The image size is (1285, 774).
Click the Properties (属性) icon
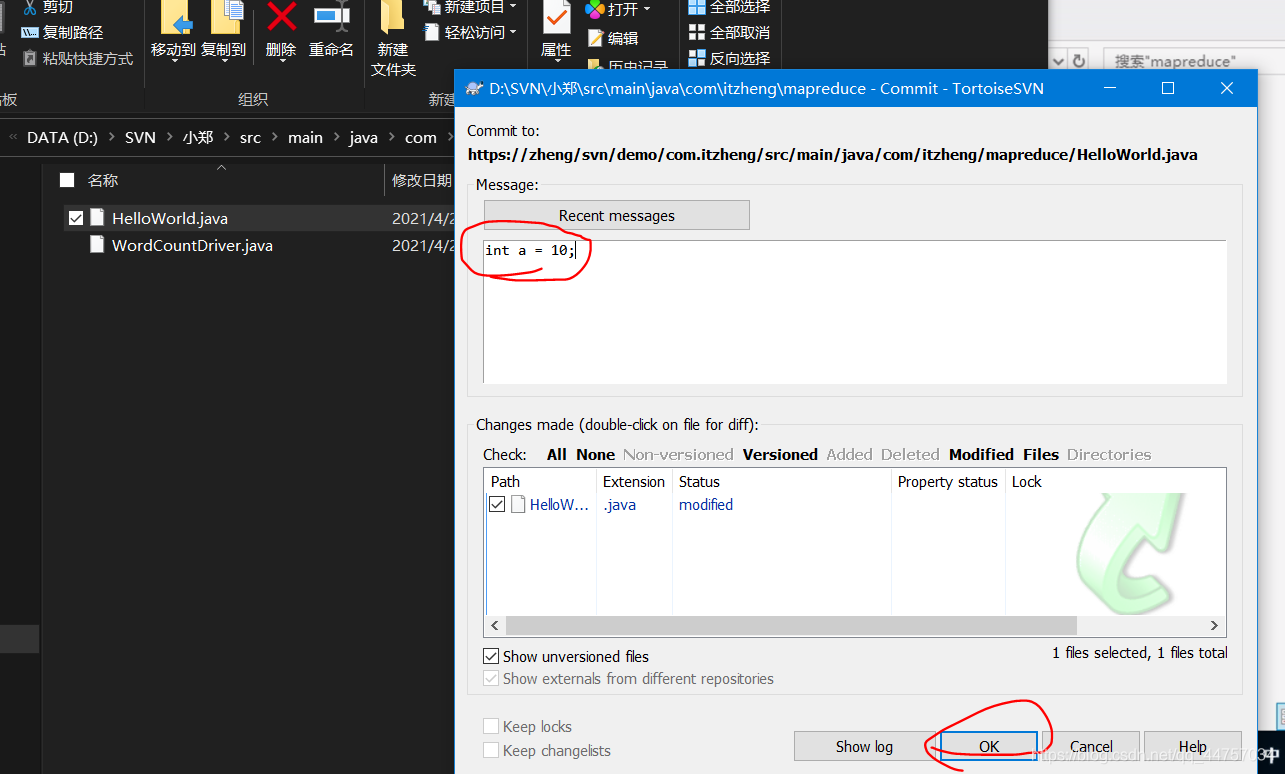click(x=556, y=18)
